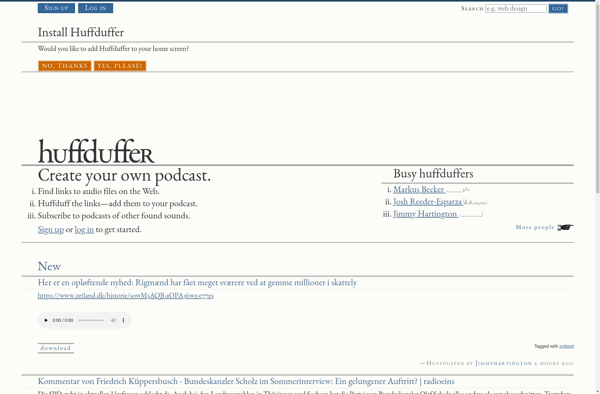Click Jimmy Hartington's activity sparkline
The height and width of the screenshot is (394, 600).
[471, 214]
